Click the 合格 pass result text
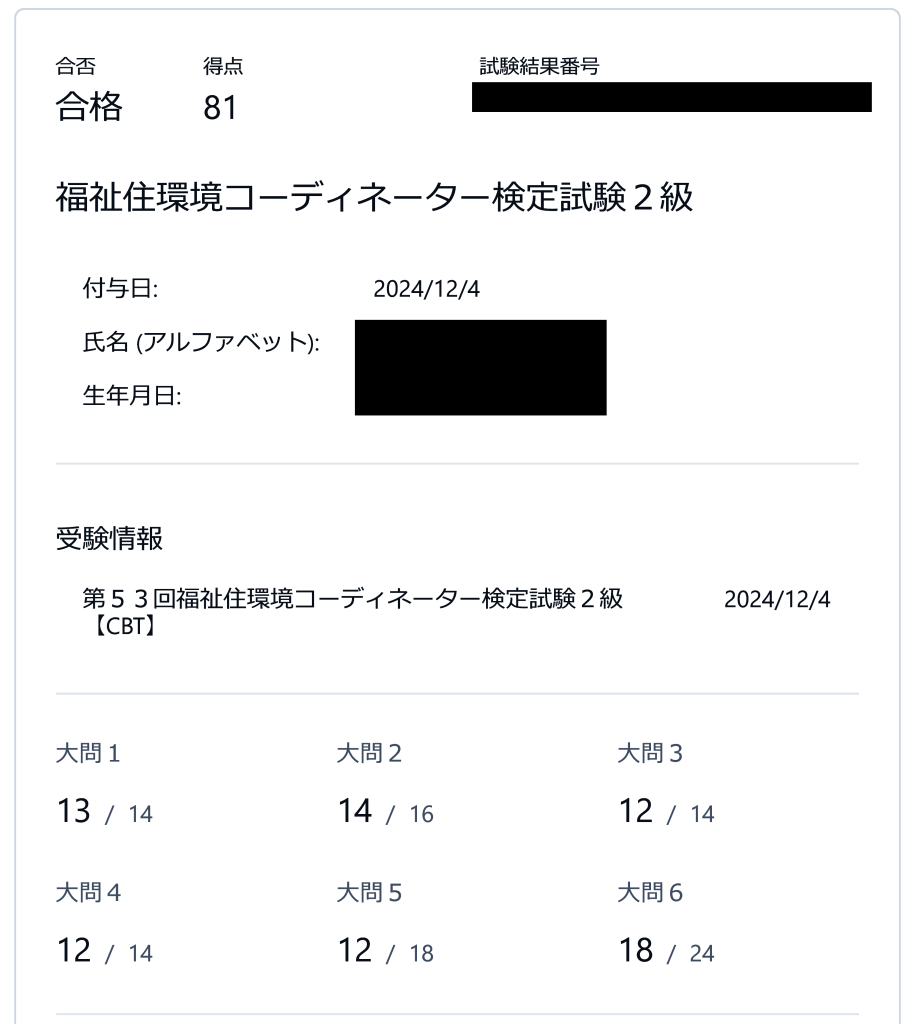The height and width of the screenshot is (1024, 910). pyautogui.click(x=89, y=107)
